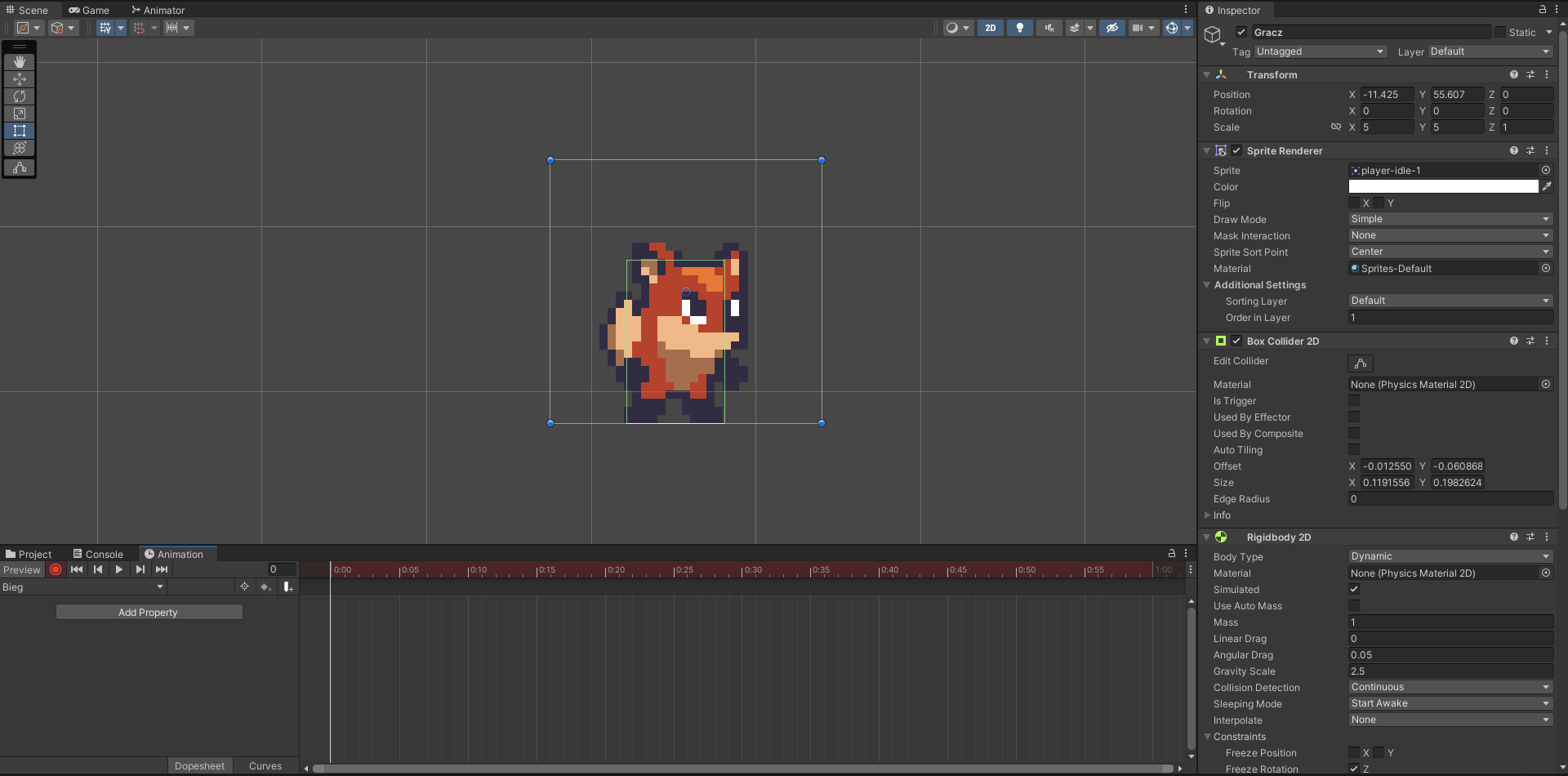This screenshot has height=776, width=1568.
Task: Select the Hand tool in the Scene toolbar
Action: (19, 61)
